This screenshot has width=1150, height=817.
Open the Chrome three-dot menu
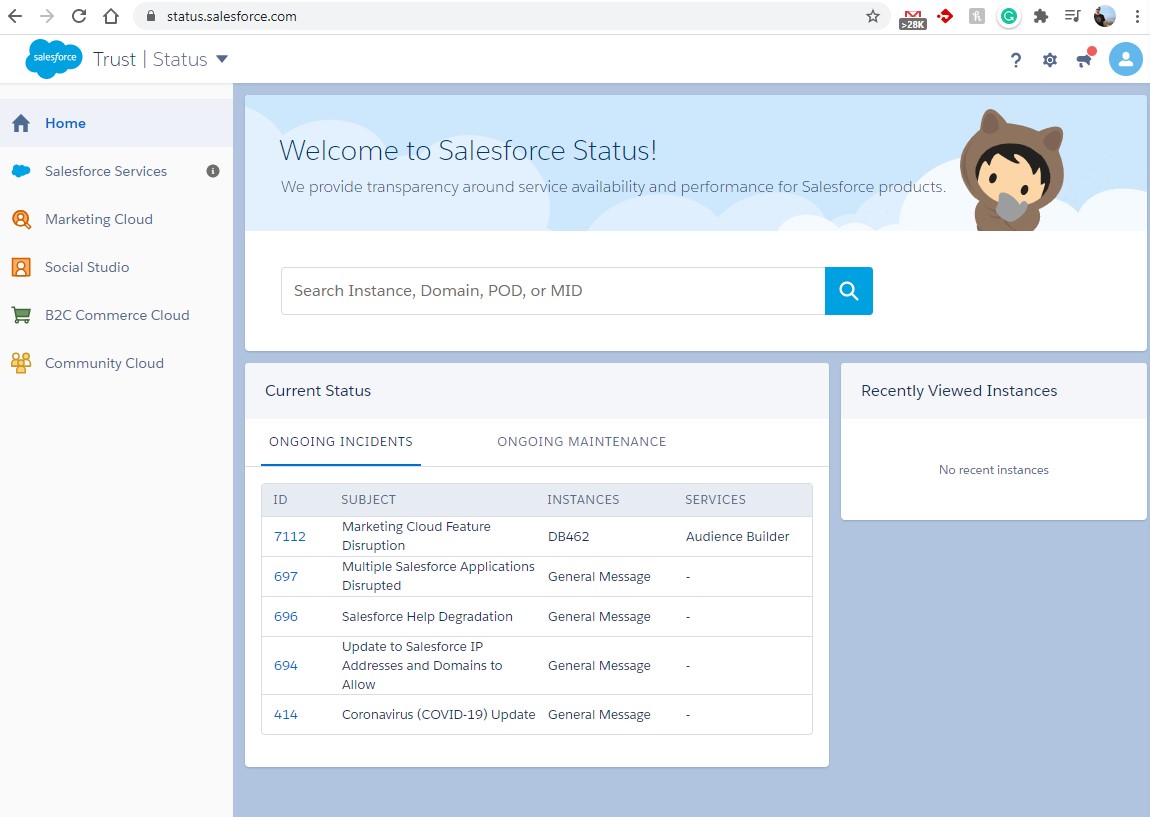pos(1136,16)
